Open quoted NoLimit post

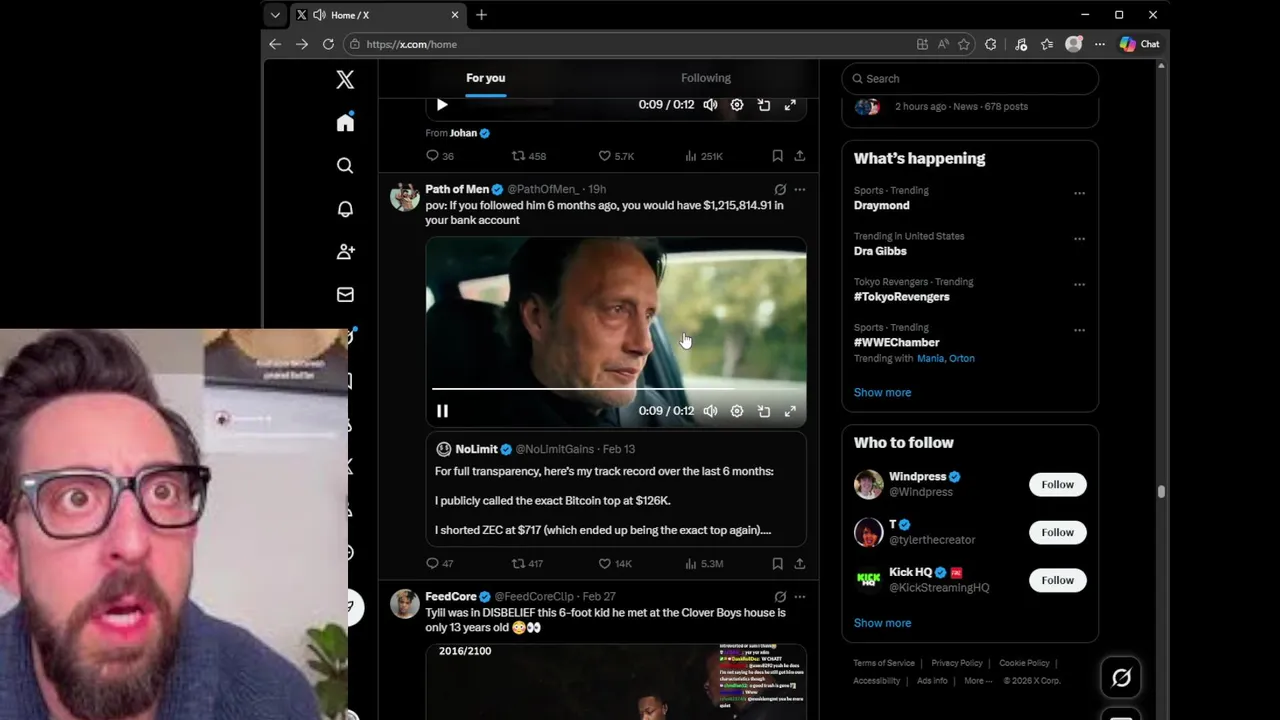(x=616, y=489)
